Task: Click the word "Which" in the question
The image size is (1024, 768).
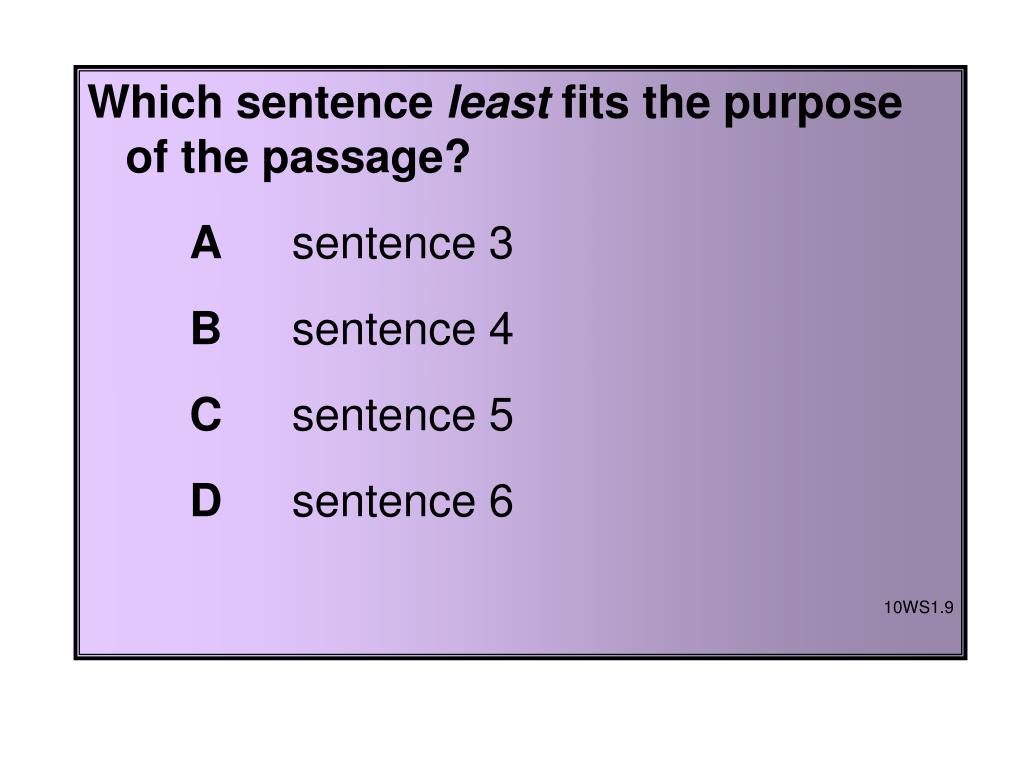Action: click(155, 102)
